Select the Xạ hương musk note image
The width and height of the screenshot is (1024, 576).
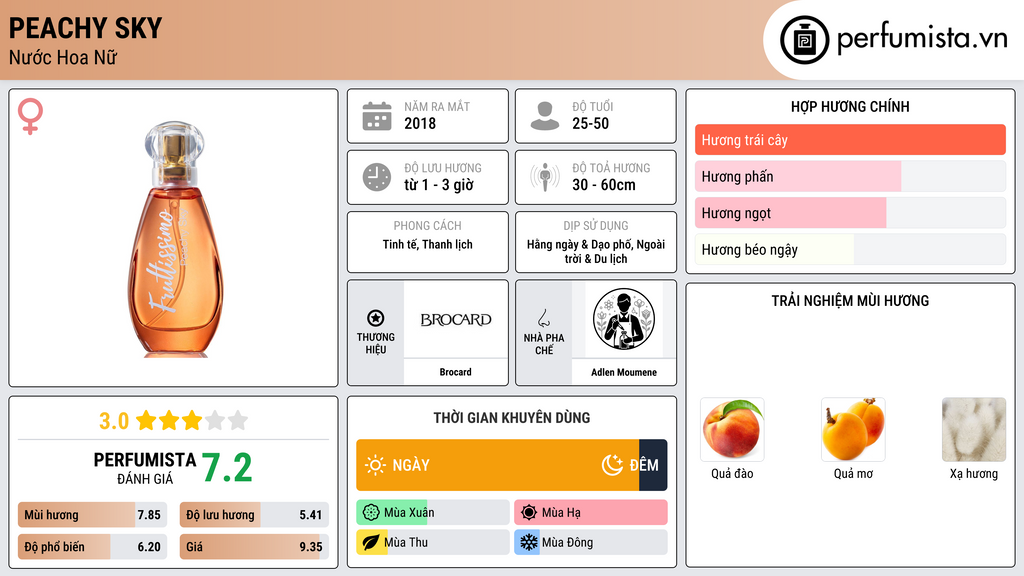click(974, 430)
